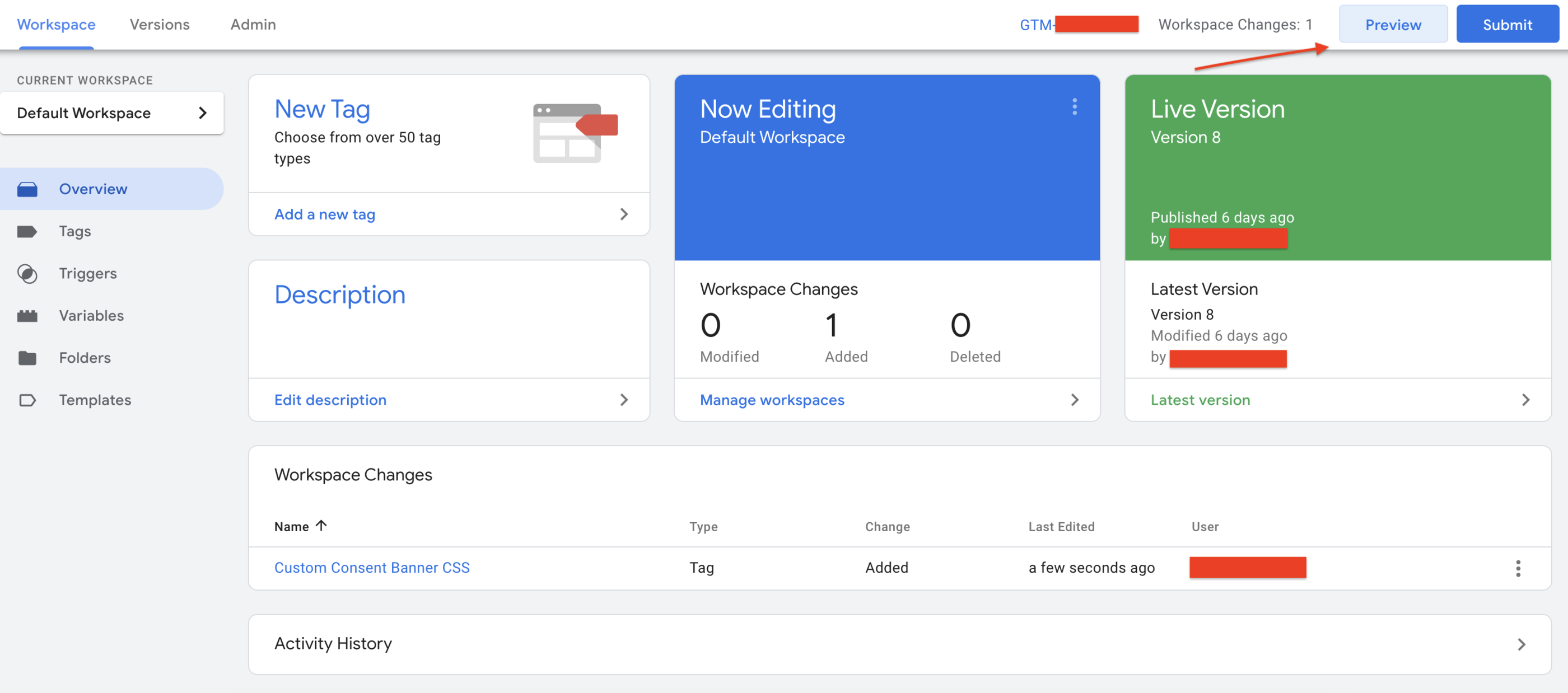Viewport: 1568px width, 693px height.
Task: Sort by Name column arrow
Action: click(321, 526)
